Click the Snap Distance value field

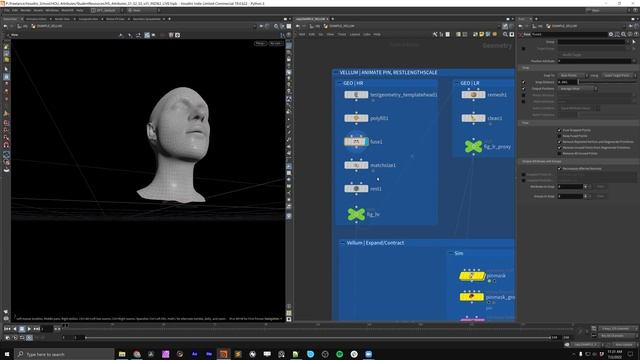(x=567, y=82)
